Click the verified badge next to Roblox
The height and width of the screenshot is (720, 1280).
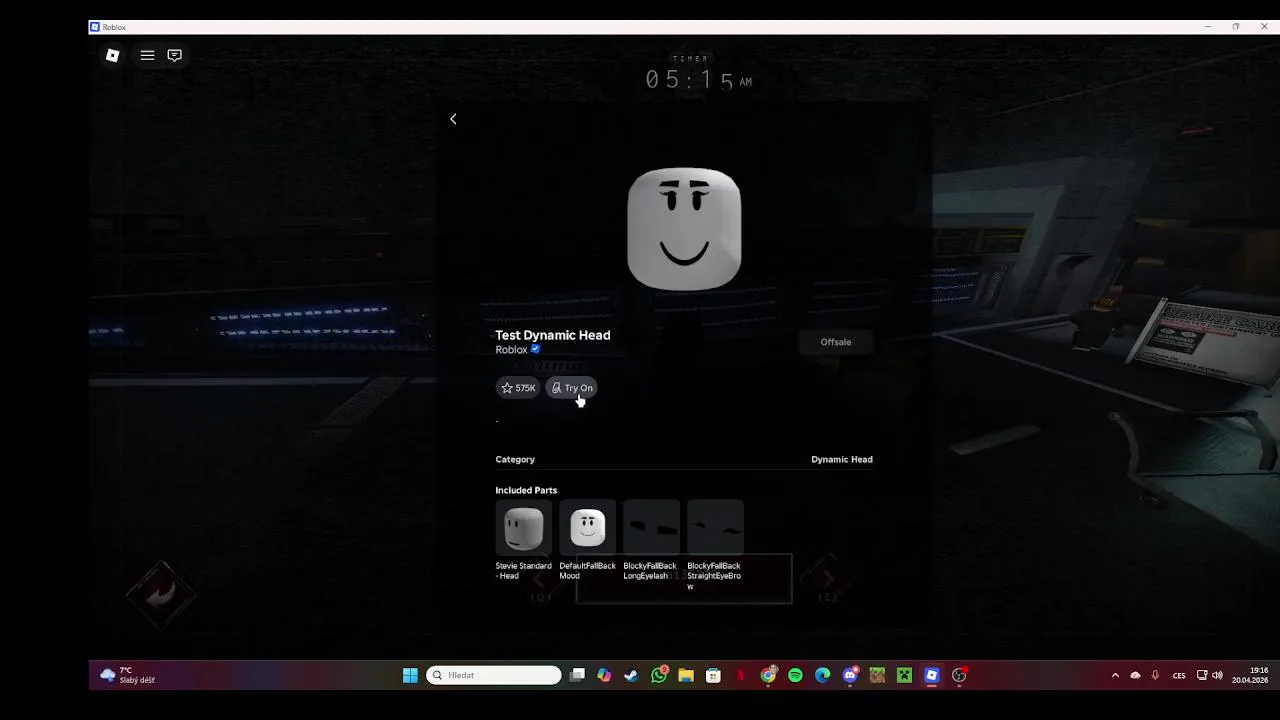click(x=536, y=350)
